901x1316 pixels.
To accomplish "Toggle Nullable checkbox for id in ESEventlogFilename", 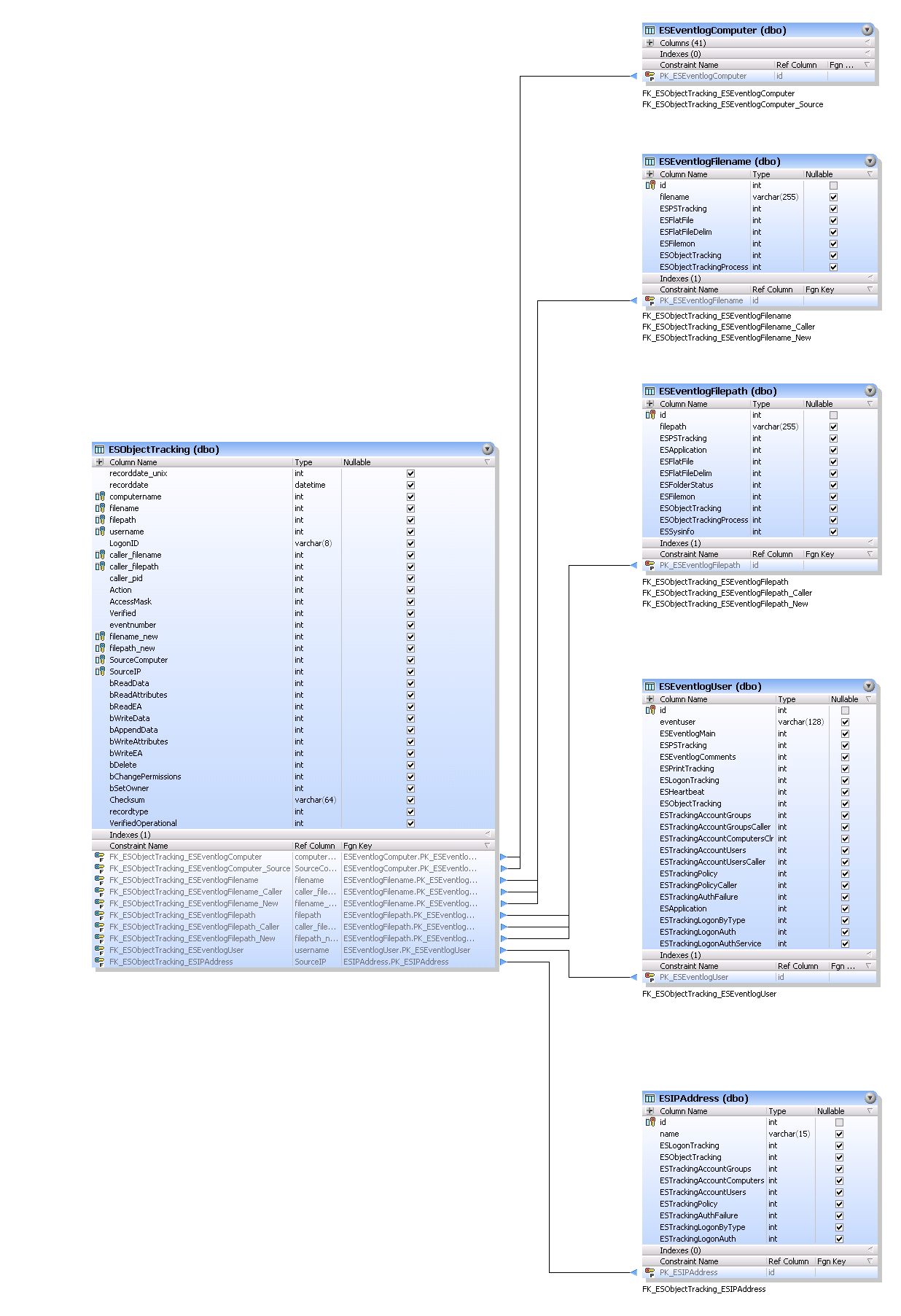I will point(833,185).
